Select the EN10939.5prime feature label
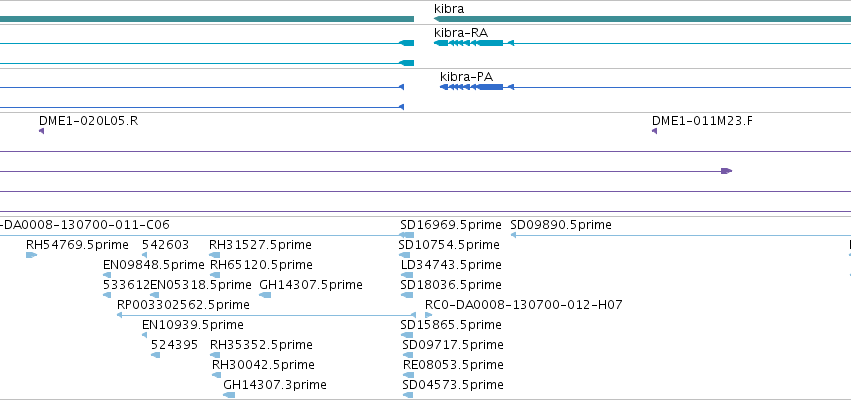Image resolution: width=851 pixels, height=400 pixels. [193, 325]
